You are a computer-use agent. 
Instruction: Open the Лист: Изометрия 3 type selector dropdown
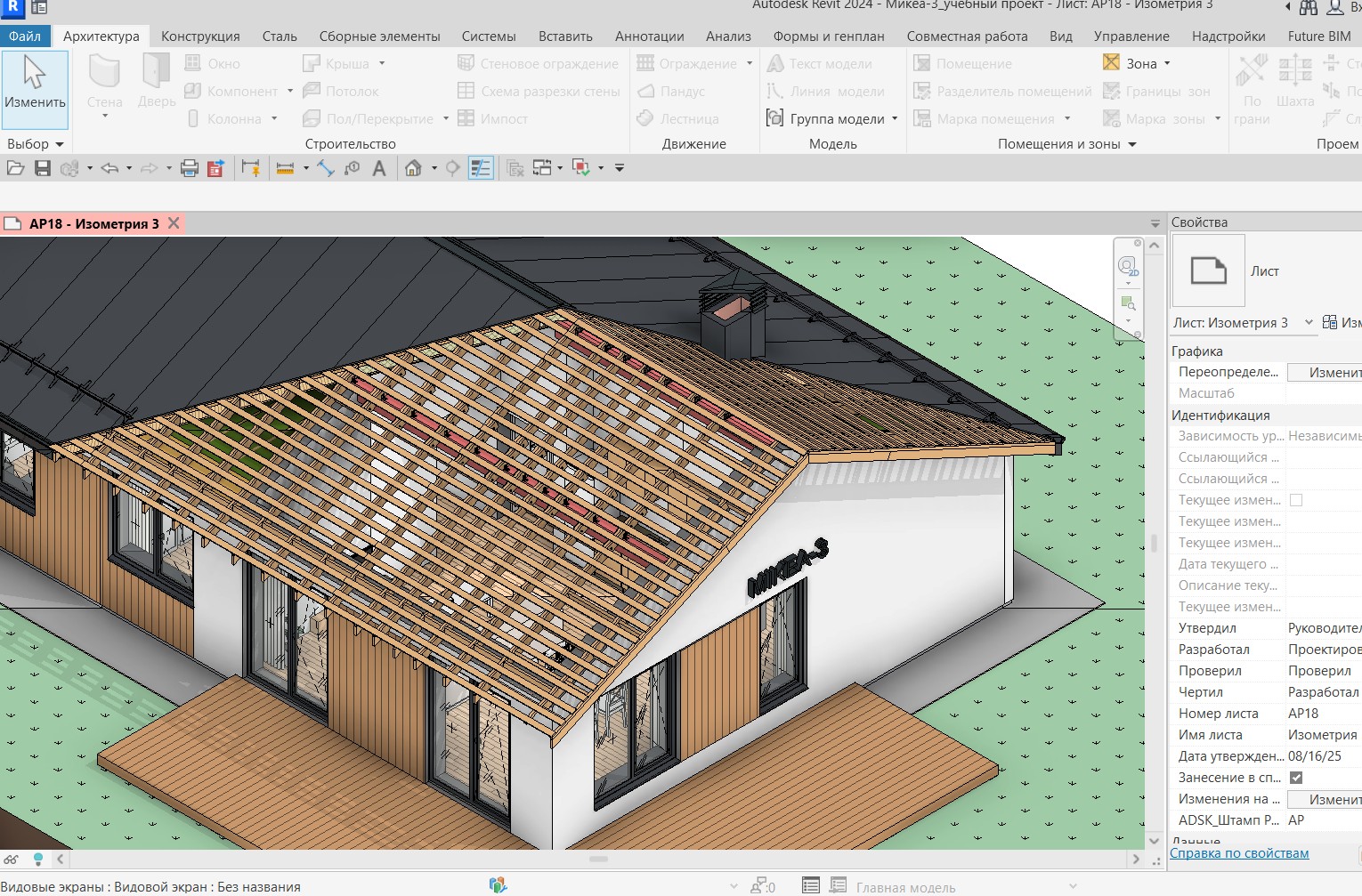tap(1308, 322)
